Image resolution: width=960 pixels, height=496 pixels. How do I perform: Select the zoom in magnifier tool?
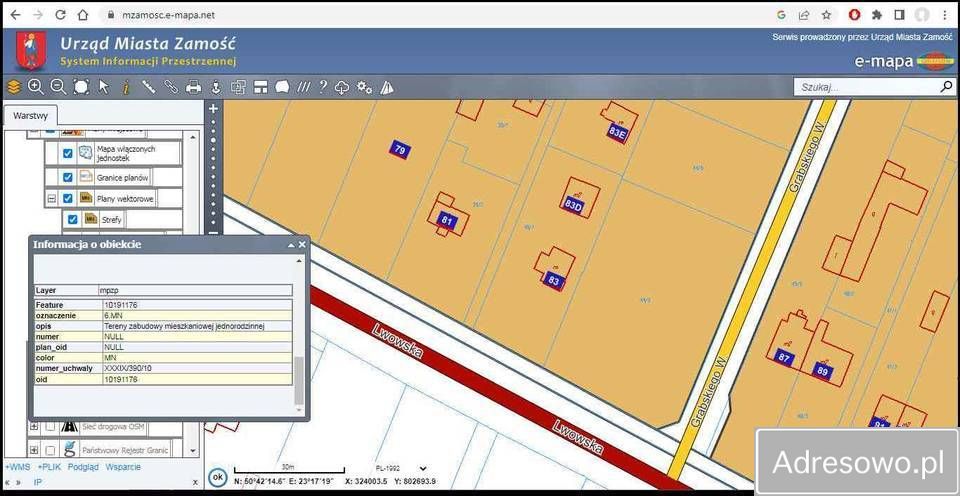pos(36,88)
